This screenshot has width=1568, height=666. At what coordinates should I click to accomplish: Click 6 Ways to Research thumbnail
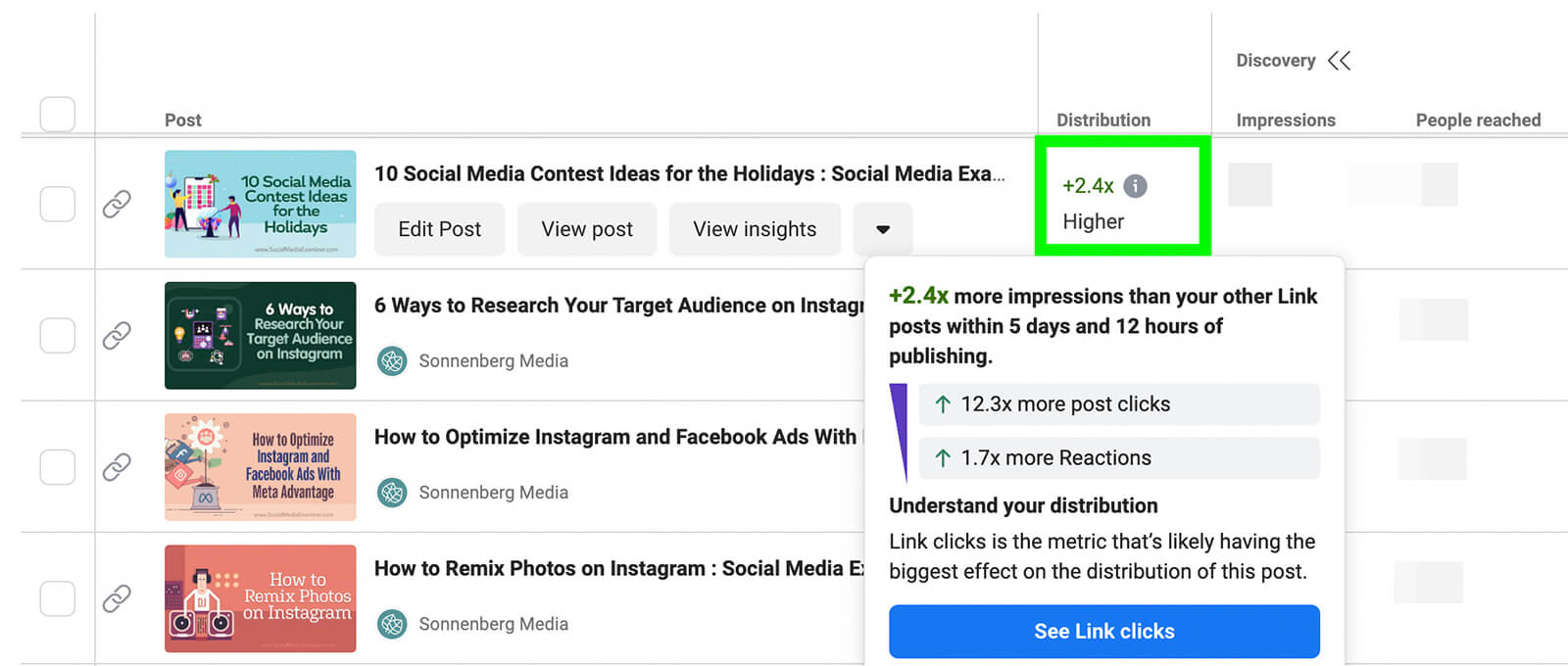click(x=261, y=336)
